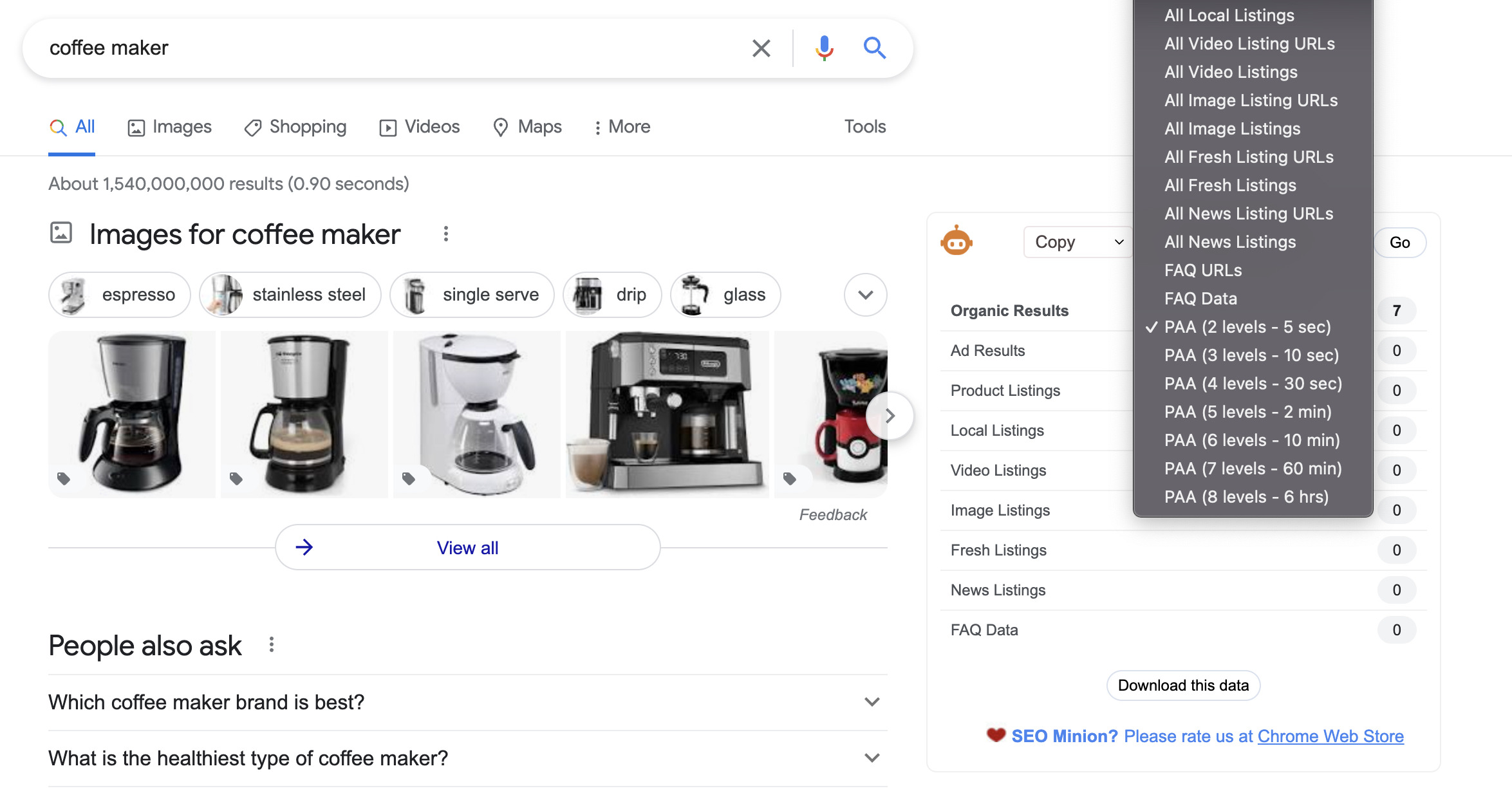Image resolution: width=1512 pixels, height=793 pixels.
Task: Click the clear search X icon
Action: click(760, 47)
